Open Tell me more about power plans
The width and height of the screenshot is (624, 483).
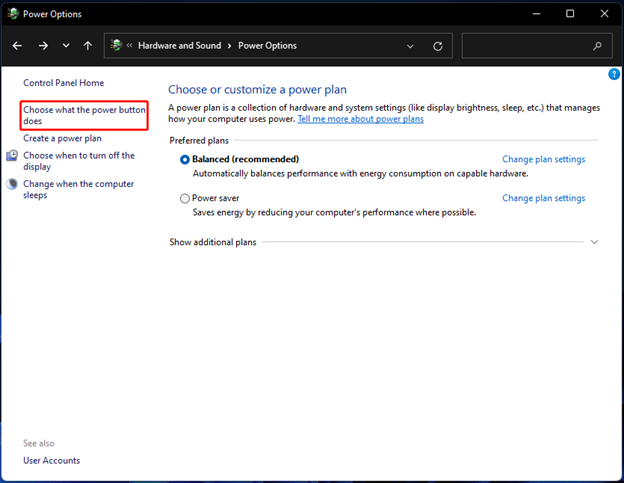[360, 119]
